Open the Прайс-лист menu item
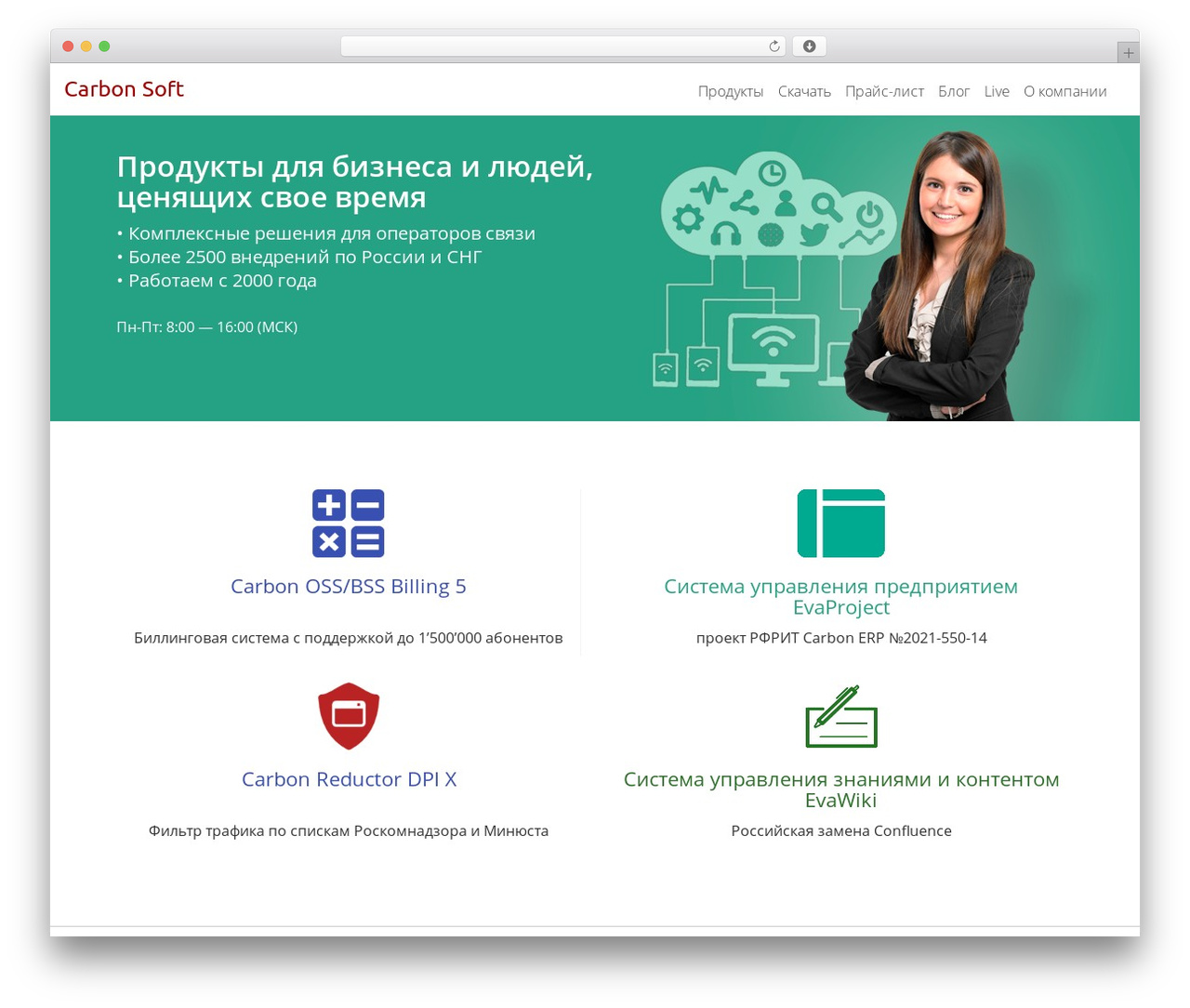 pos(884,91)
